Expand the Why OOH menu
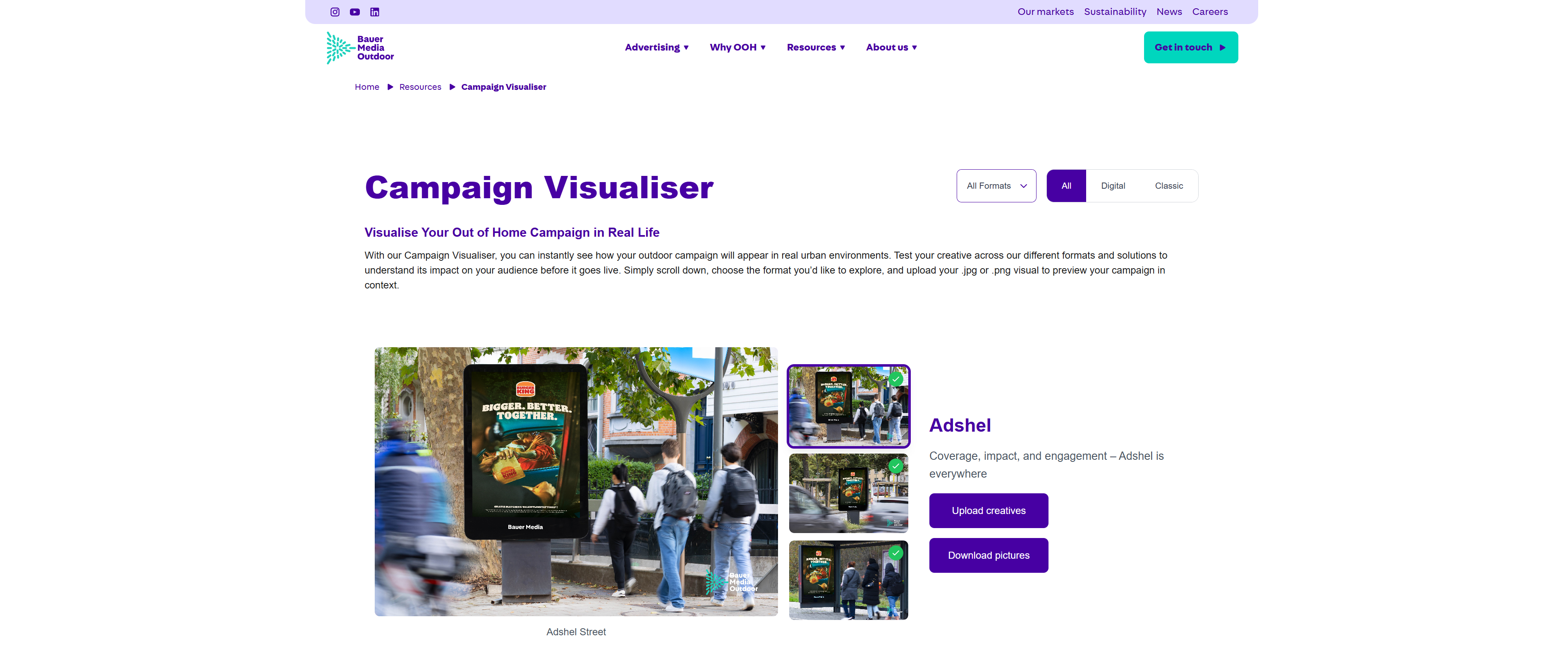Viewport: 1568px width, 663px height. [737, 48]
